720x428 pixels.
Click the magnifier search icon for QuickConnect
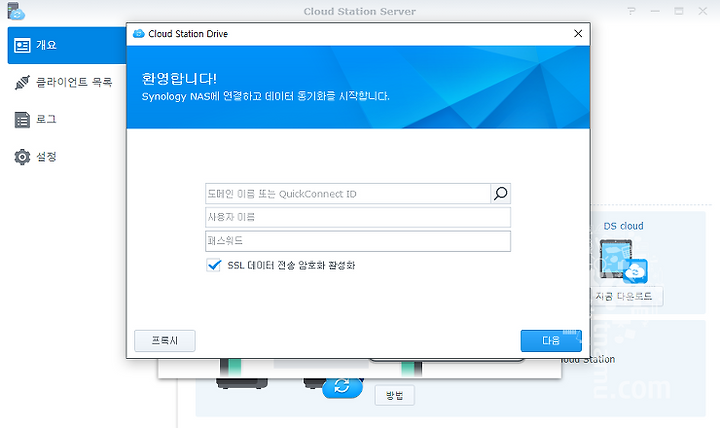click(x=501, y=194)
